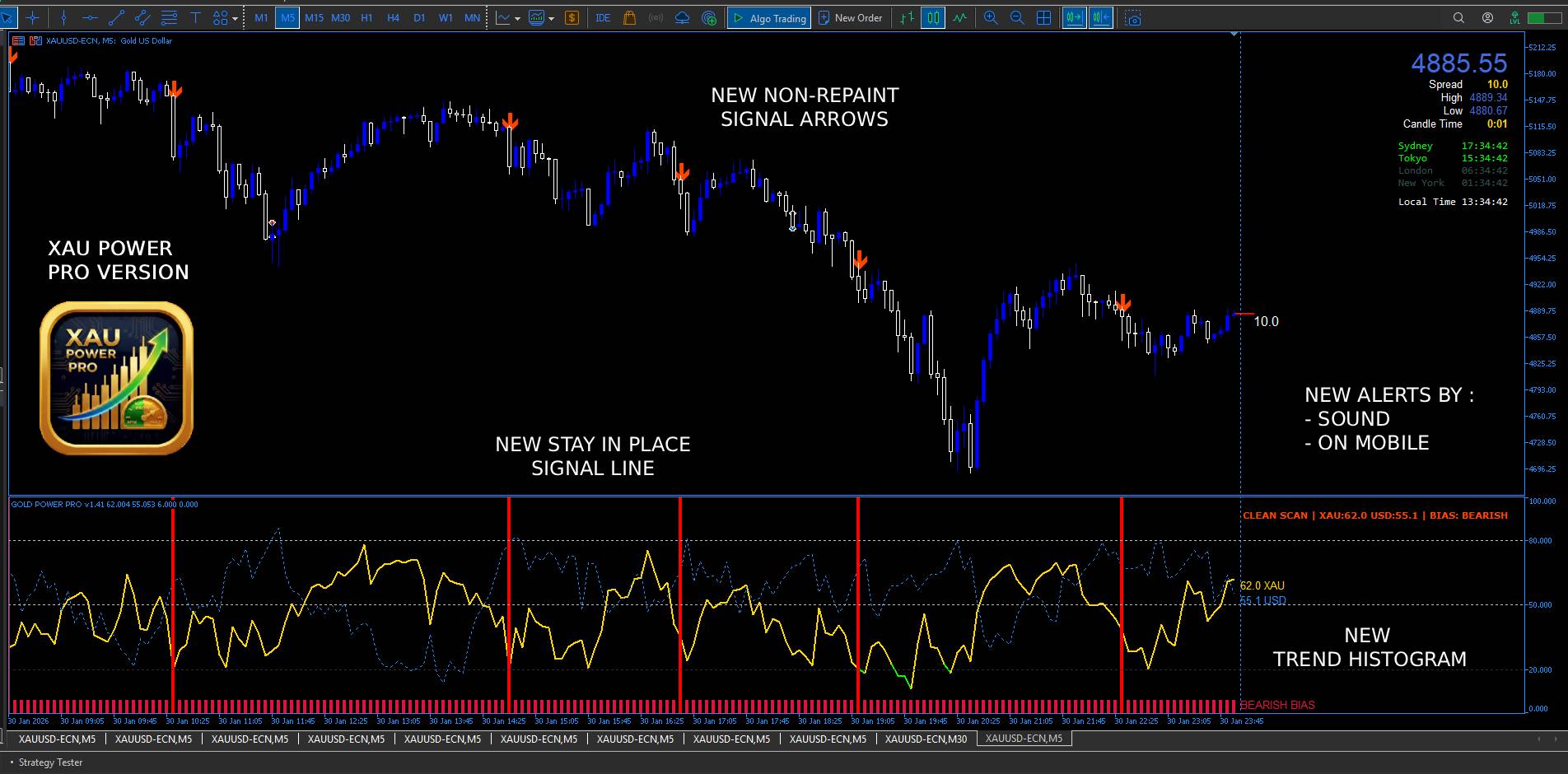The width and height of the screenshot is (1568, 774).
Task: Open a New Order dialog
Action: tap(850, 17)
